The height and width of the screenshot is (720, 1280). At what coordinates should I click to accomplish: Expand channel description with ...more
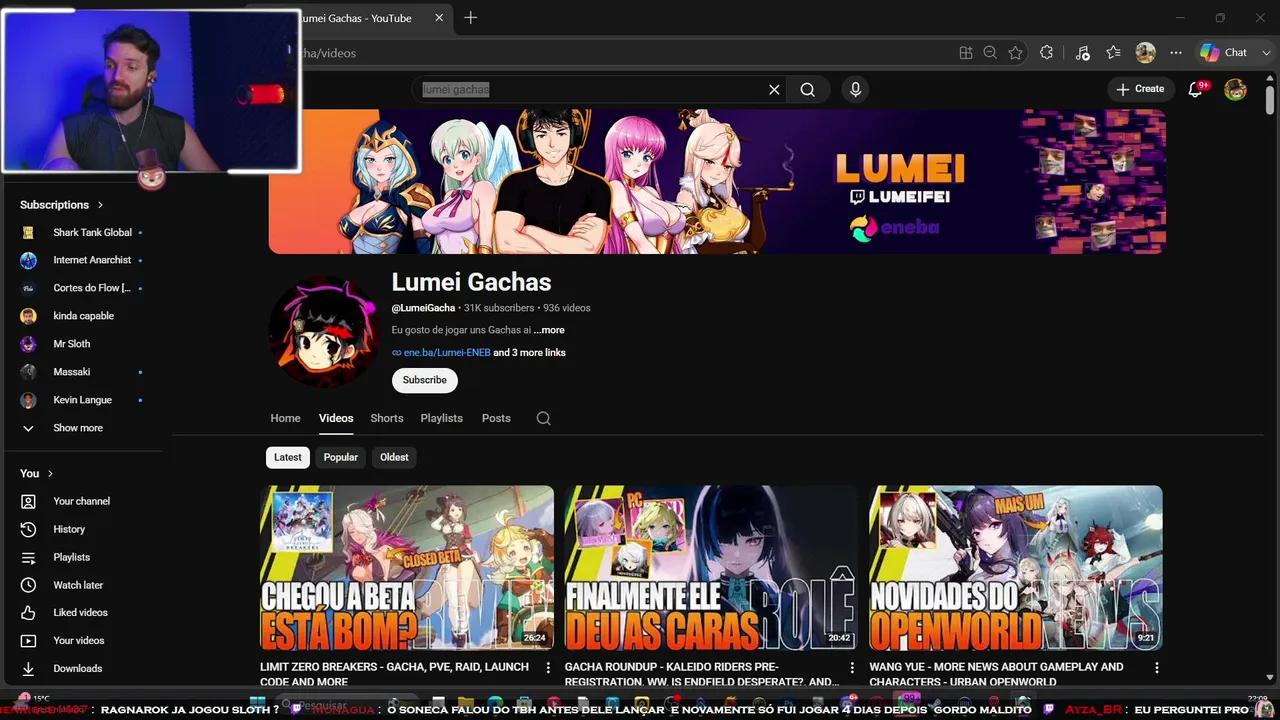[x=549, y=330]
